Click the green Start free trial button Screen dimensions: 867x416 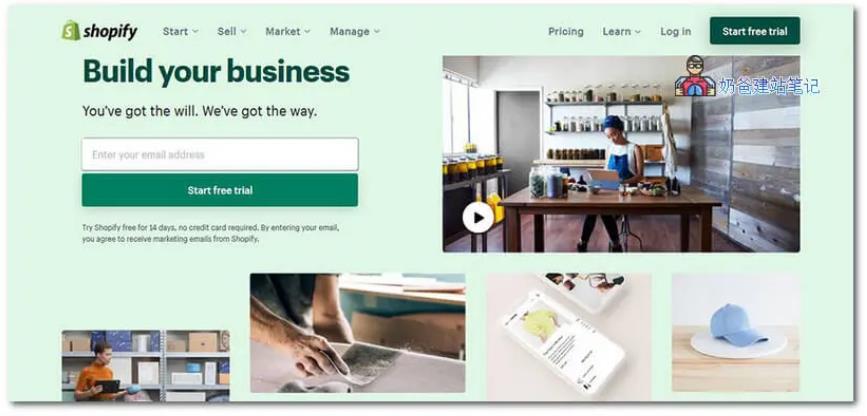[x=220, y=190]
